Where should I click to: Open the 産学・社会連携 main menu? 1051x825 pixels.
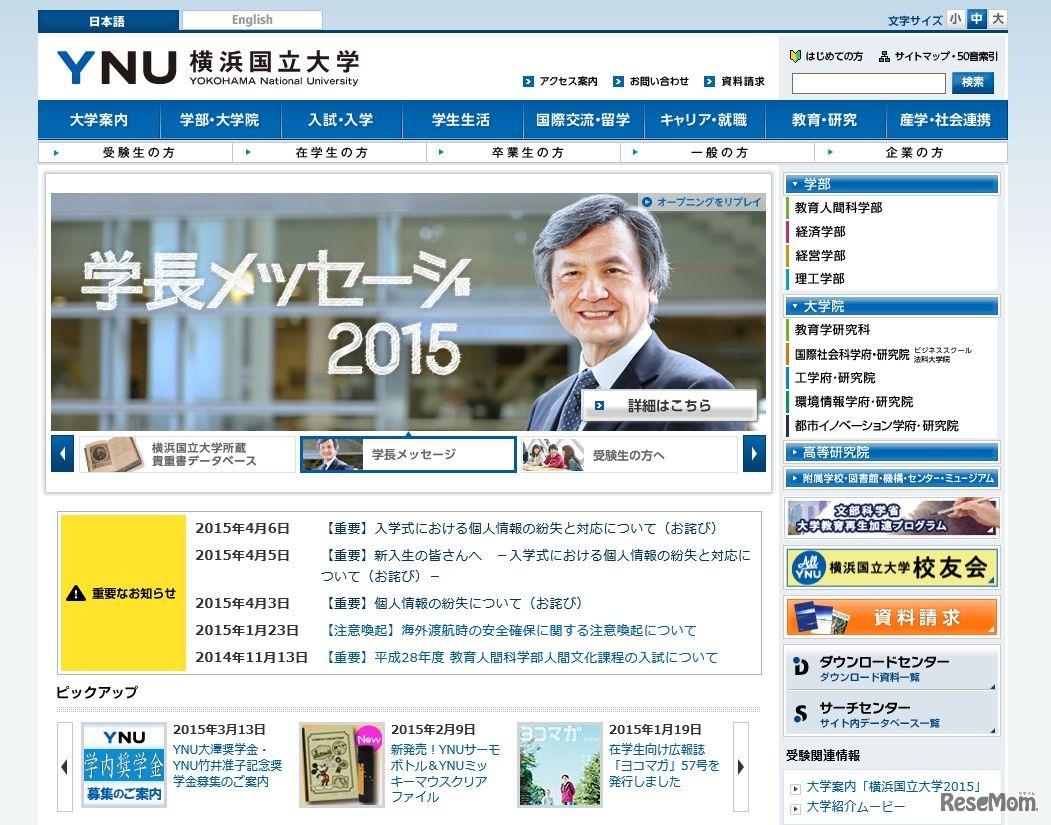click(946, 120)
